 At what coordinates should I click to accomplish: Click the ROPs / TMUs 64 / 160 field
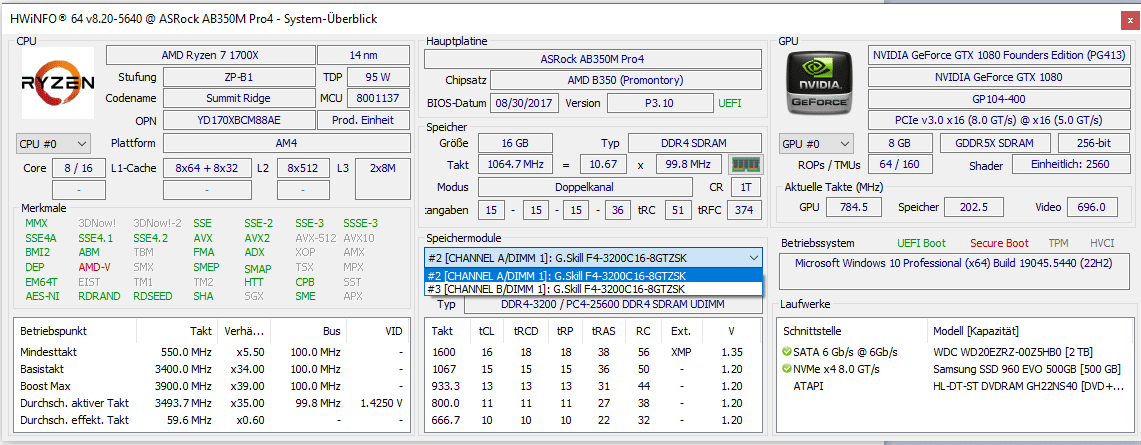(900, 164)
